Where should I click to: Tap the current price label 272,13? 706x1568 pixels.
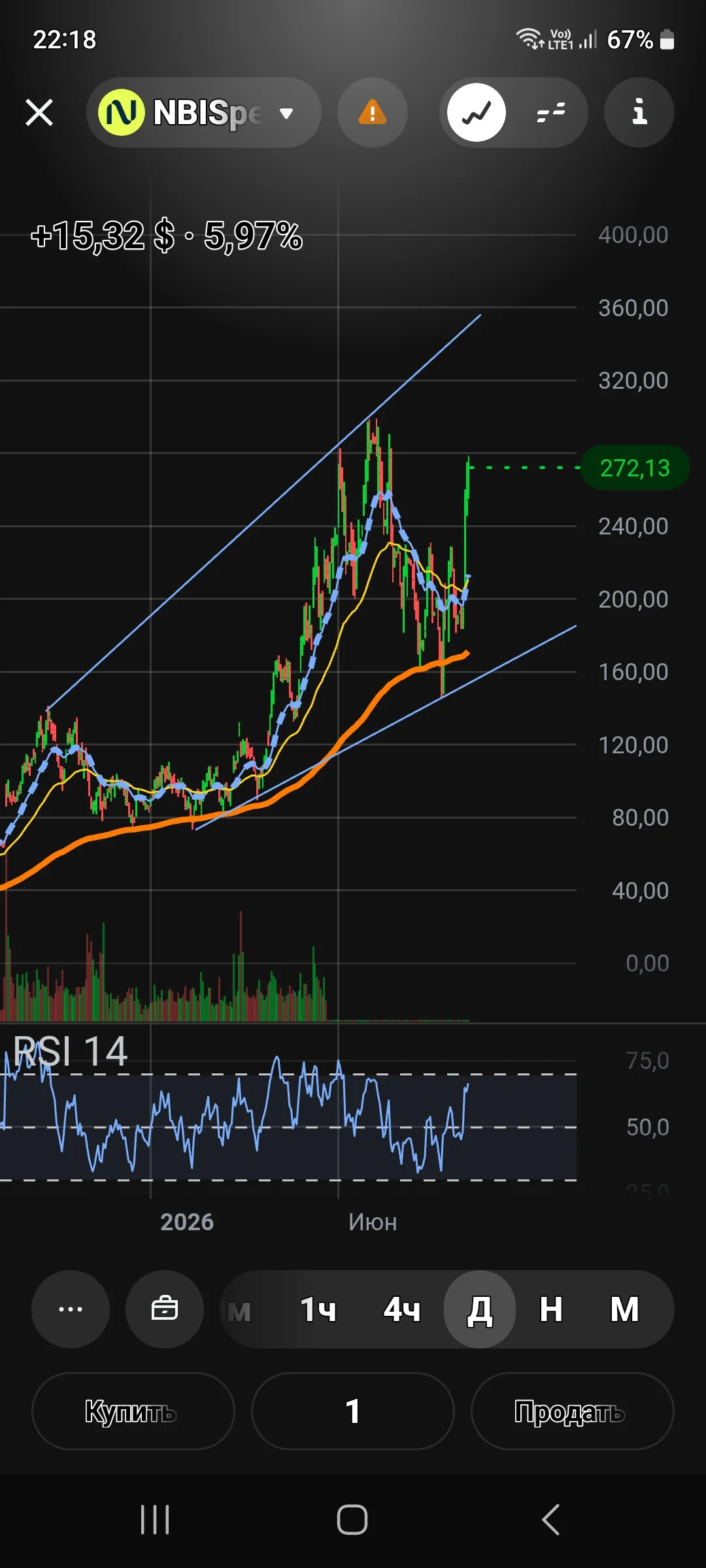click(635, 468)
